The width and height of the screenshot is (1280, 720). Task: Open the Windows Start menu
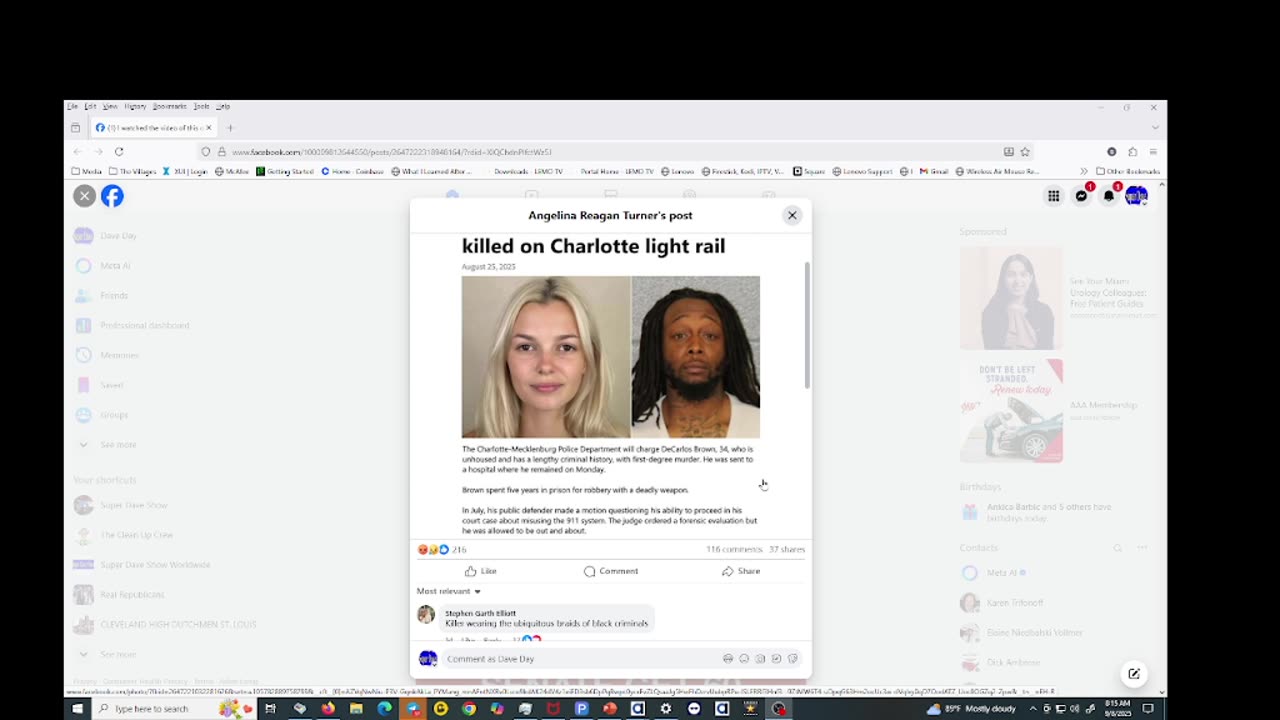[77, 709]
